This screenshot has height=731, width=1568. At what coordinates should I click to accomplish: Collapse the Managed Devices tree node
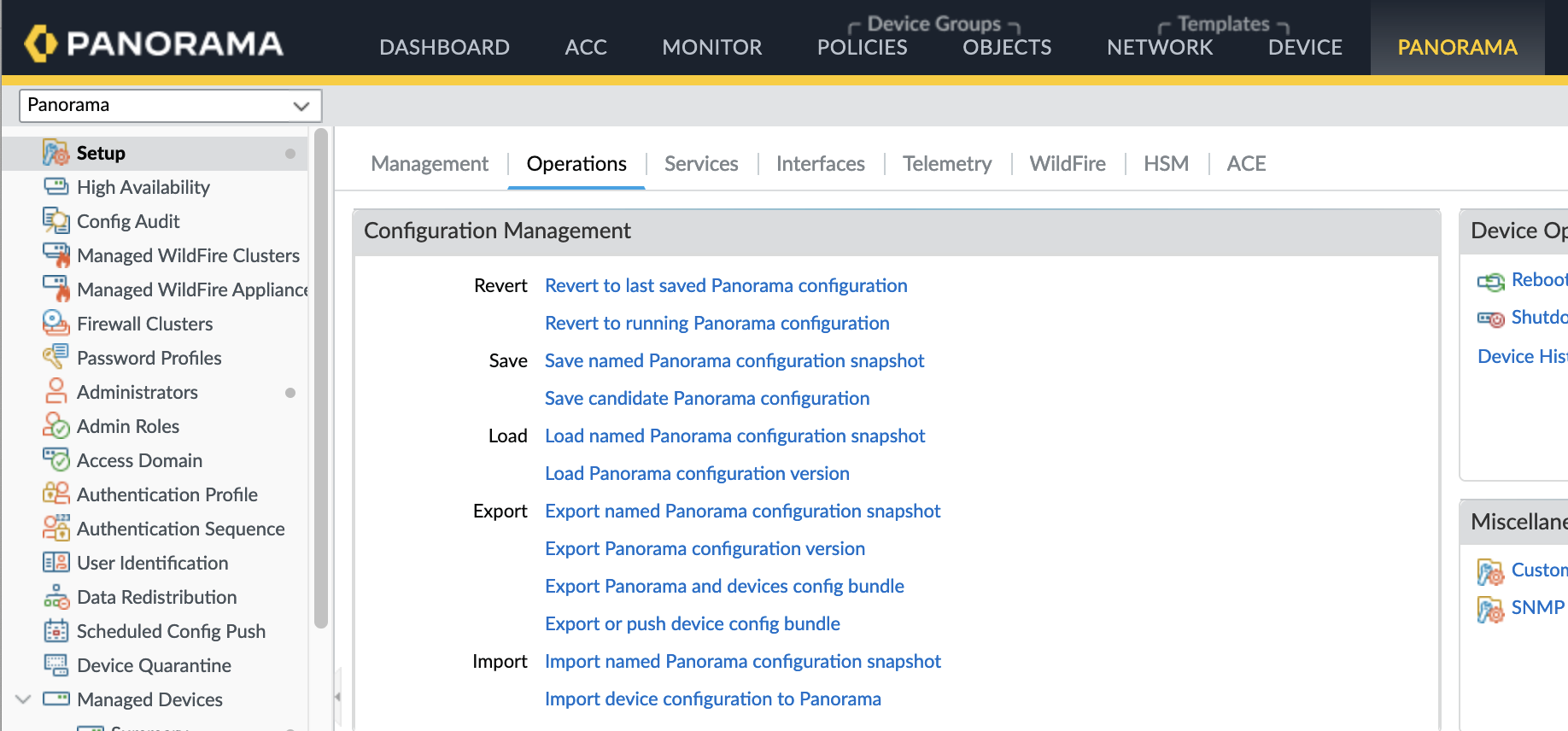(24, 699)
